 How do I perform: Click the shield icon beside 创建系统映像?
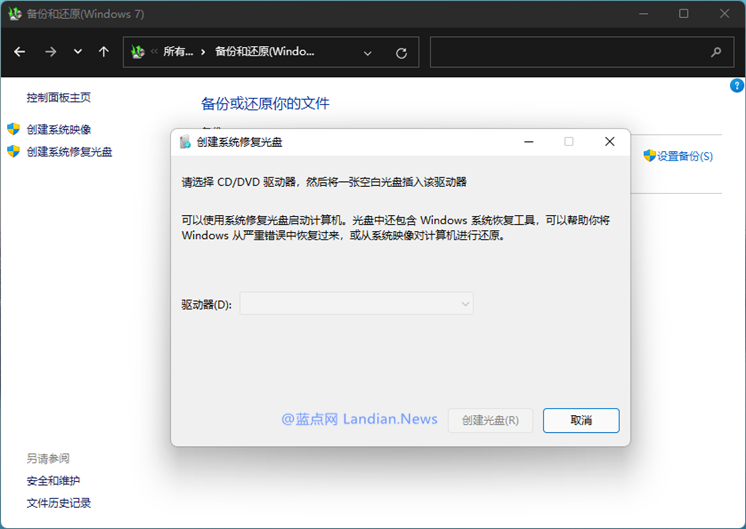[13, 129]
